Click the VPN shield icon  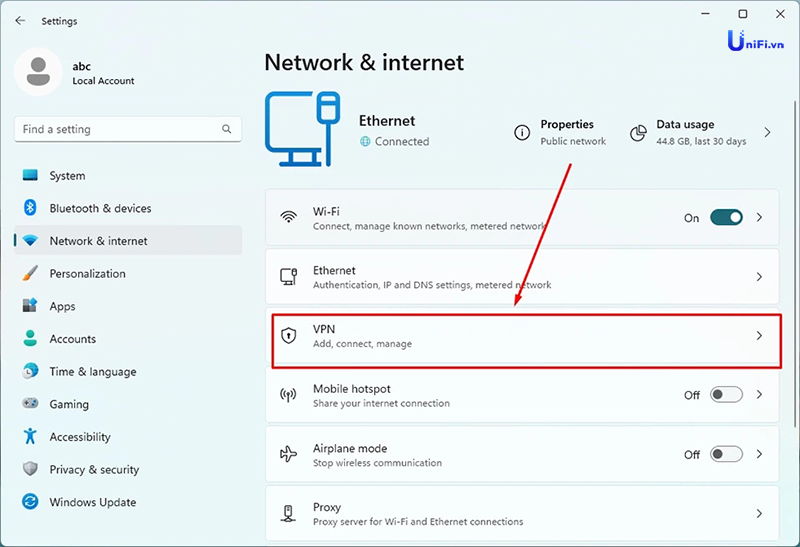(x=289, y=335)
